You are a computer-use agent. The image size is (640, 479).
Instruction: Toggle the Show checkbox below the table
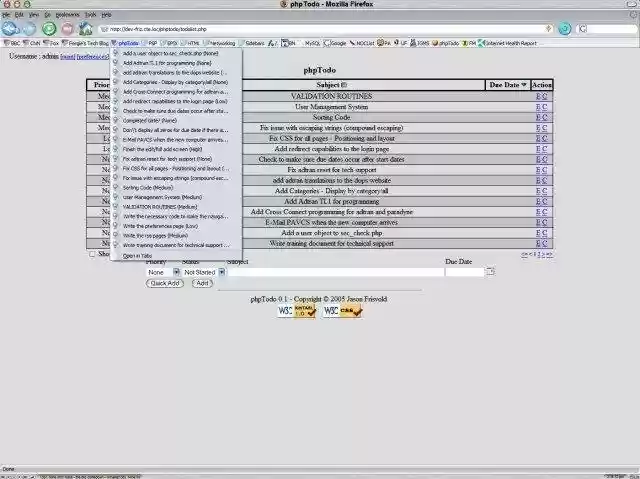point(92,254)
